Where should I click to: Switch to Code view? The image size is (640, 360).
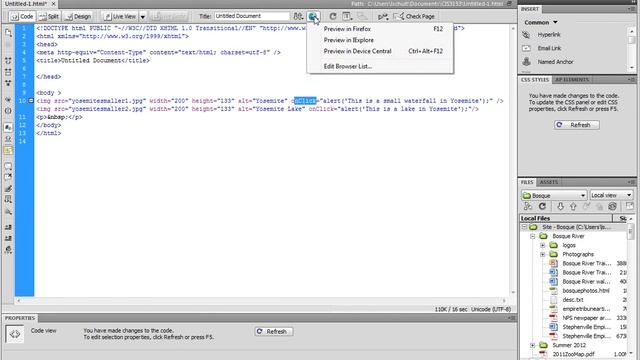[x=22, y=16]
